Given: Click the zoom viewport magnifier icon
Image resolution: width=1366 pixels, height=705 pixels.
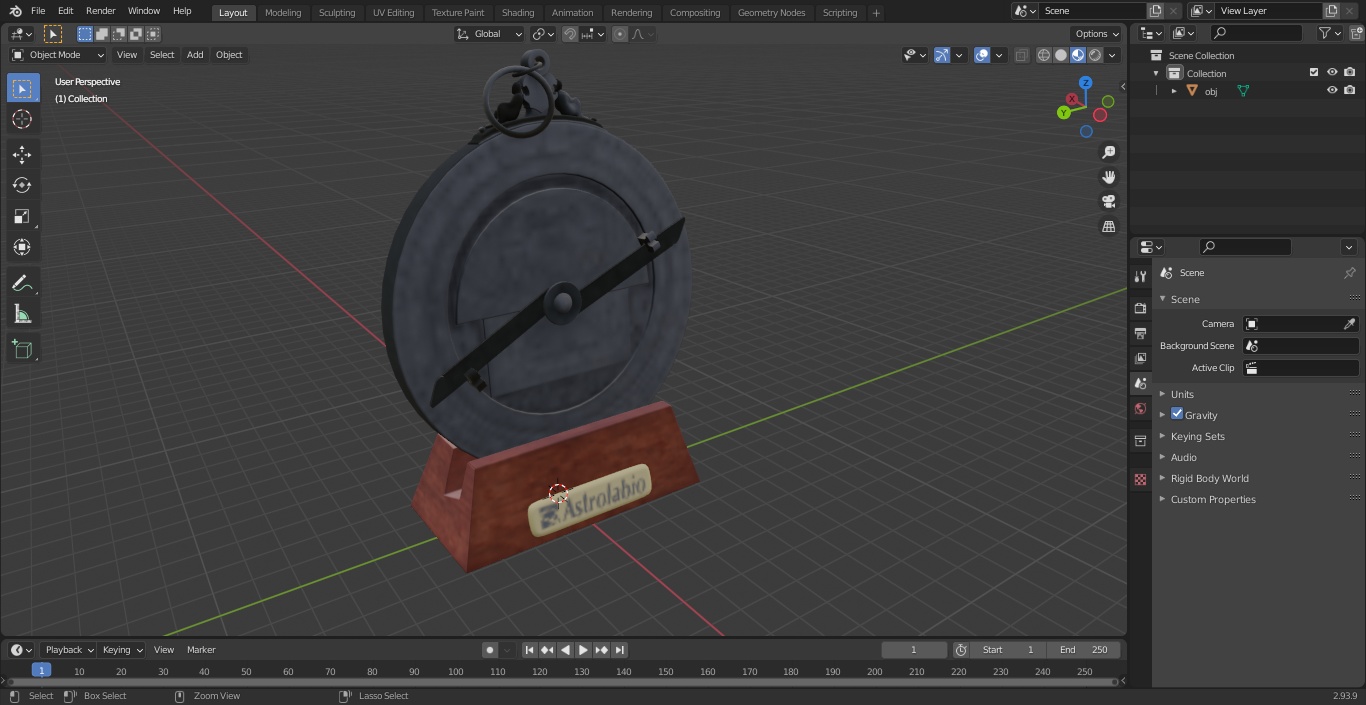Looking at the screenshot, I should [x=1108, y=152].
